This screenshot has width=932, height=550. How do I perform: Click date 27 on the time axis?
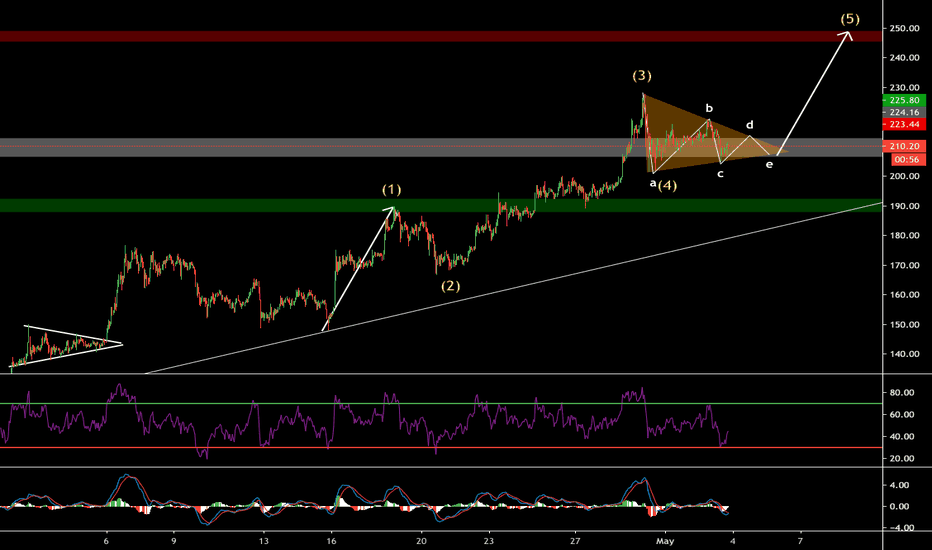pyautogui.click(x=575, y=541)
